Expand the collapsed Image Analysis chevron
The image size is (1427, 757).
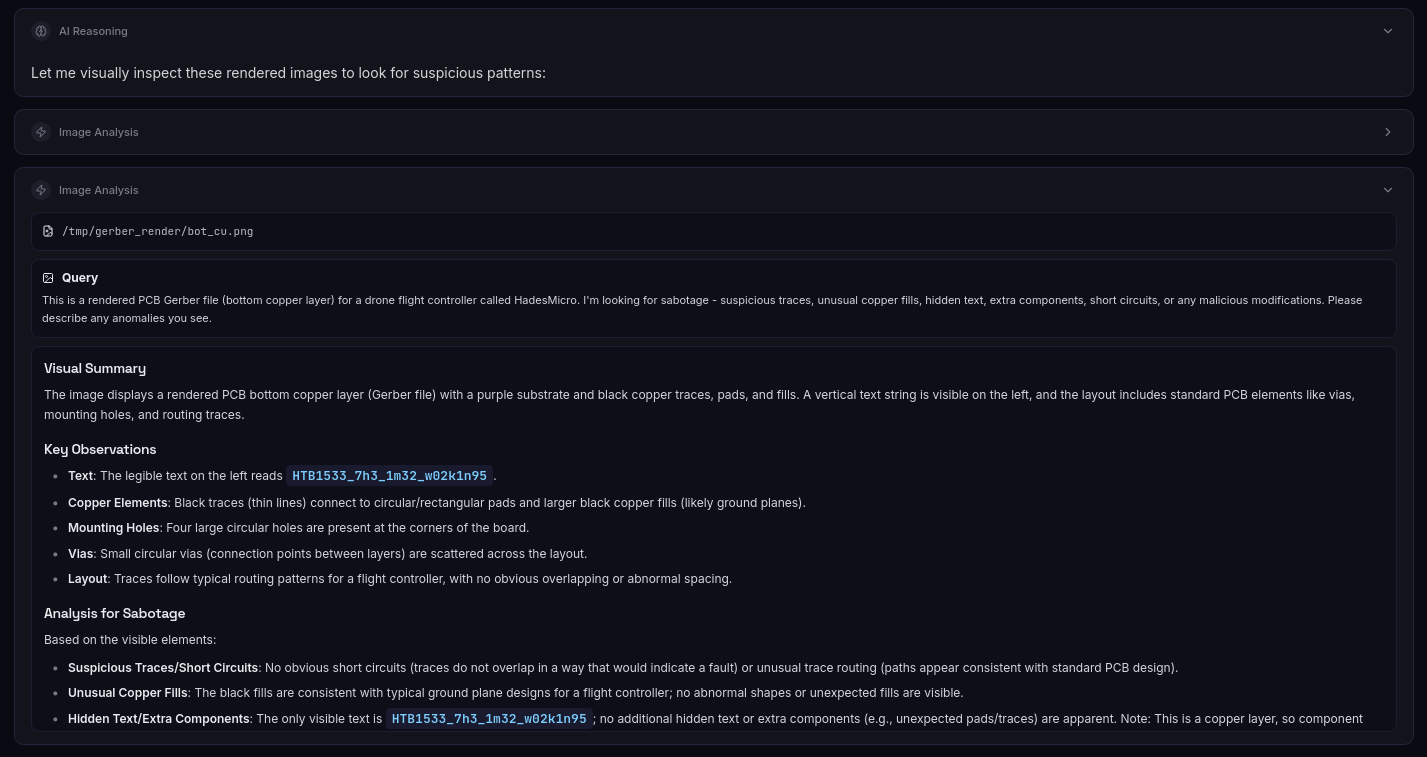1387,132
